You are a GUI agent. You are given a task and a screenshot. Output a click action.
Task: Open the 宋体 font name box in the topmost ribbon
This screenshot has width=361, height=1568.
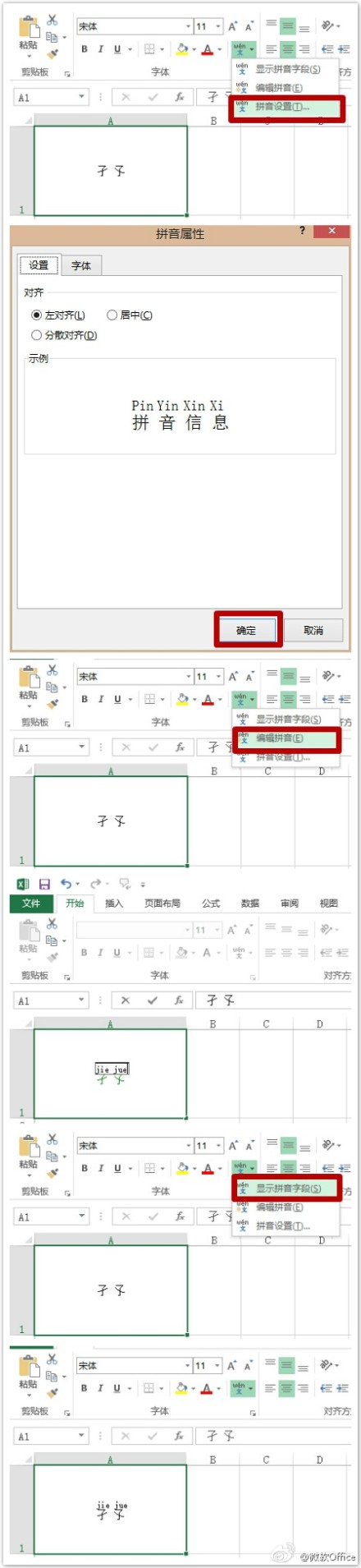pos(135,26)
